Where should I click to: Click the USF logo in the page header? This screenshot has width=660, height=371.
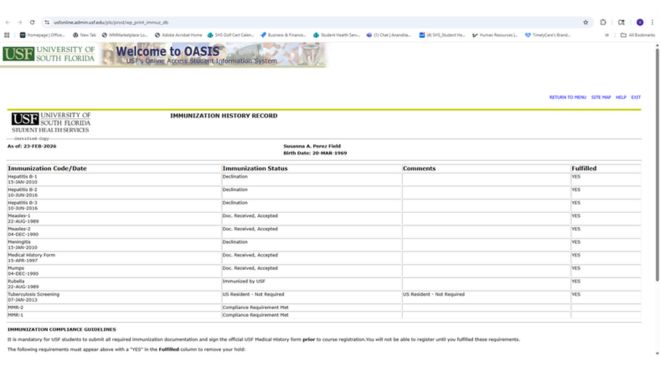coord(49,54)
